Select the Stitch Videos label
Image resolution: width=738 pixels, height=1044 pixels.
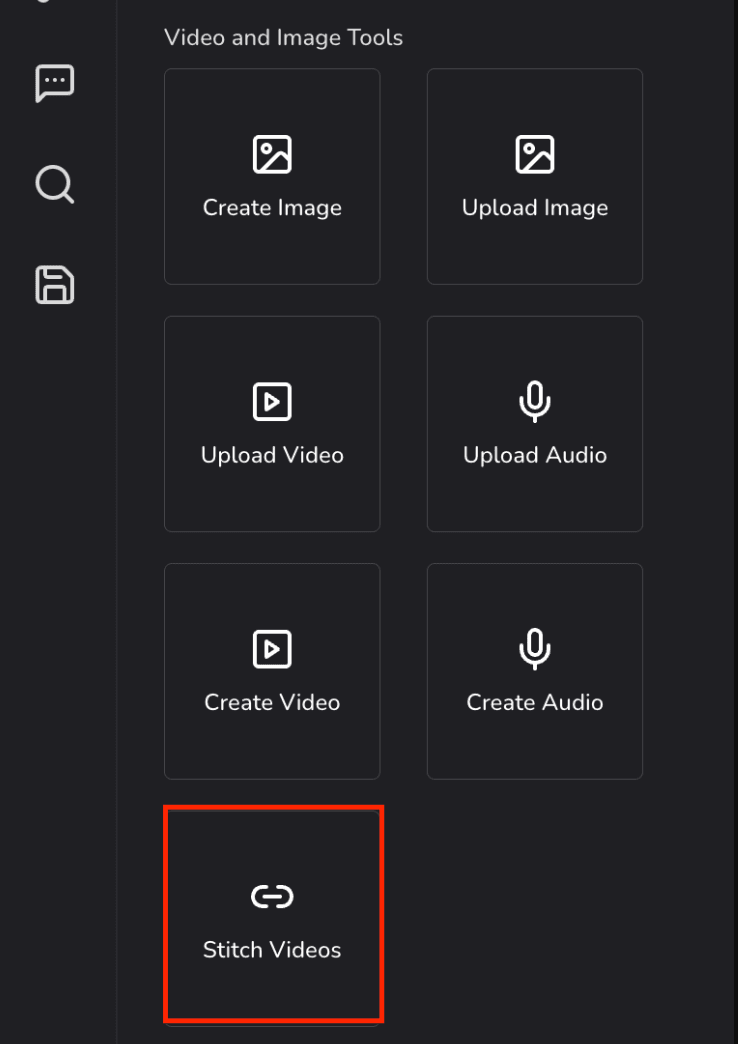pos(272,950)
